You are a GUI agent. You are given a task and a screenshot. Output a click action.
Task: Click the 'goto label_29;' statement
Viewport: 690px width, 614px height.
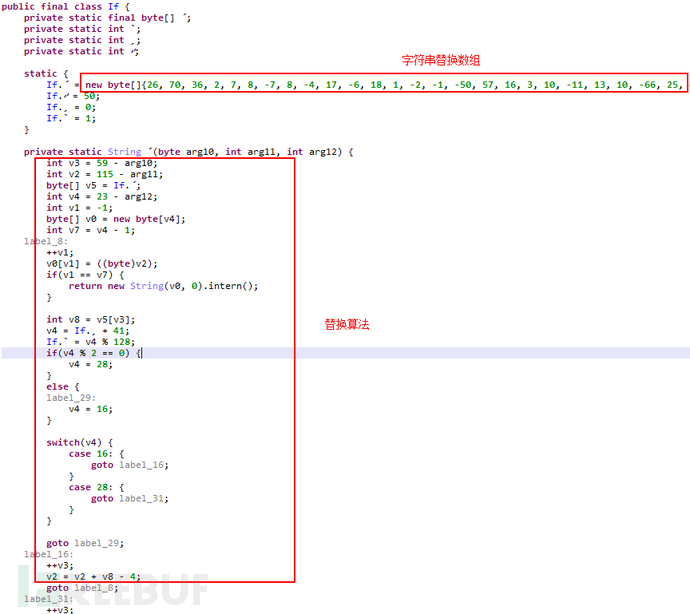(x=85, y=543)
